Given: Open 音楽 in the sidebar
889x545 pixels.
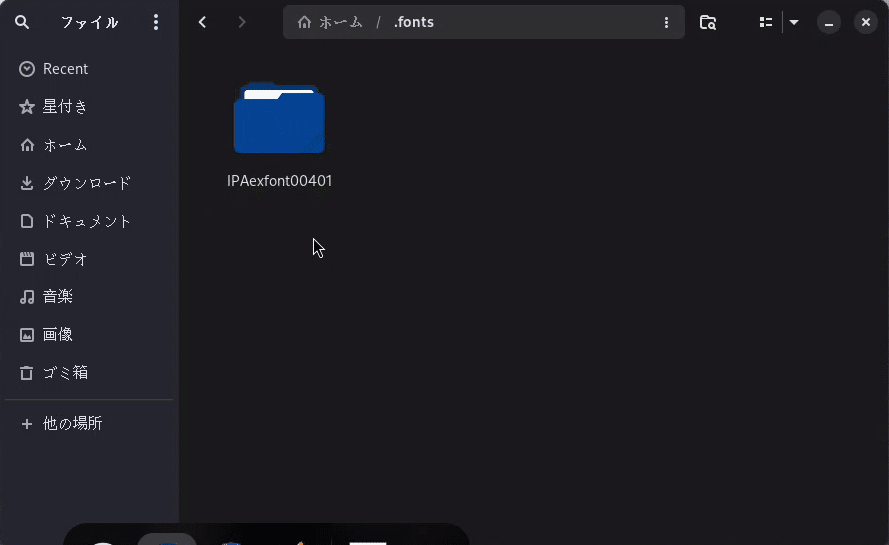Looking at the screenshot, I should 89,296.
